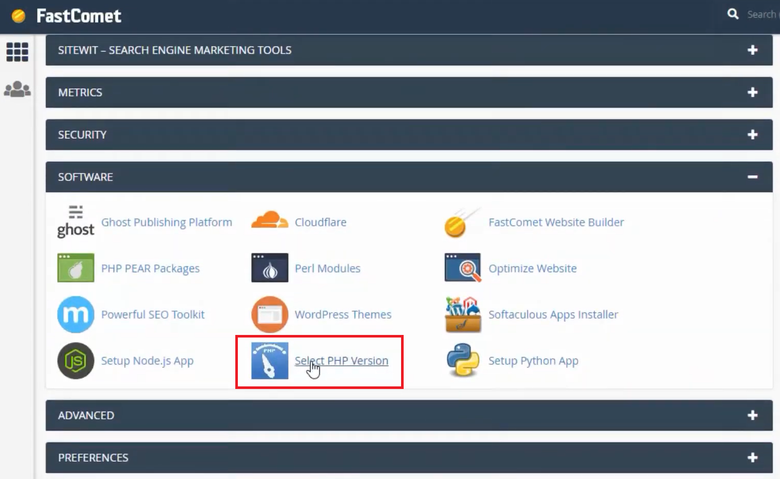Collapse the Software section minus sign
780x479 pixels.
[752, 177]
